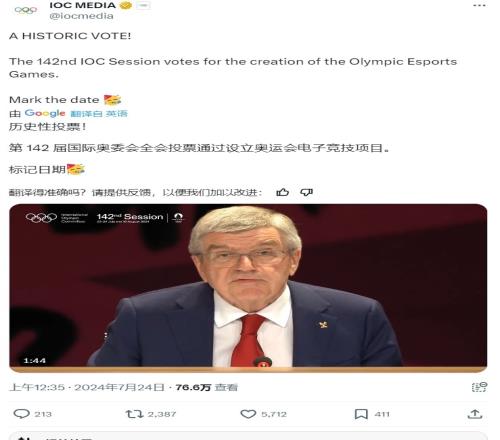View the 76.6万 views count
Screen dimensions: 500x440
click(x=206, y=387)
